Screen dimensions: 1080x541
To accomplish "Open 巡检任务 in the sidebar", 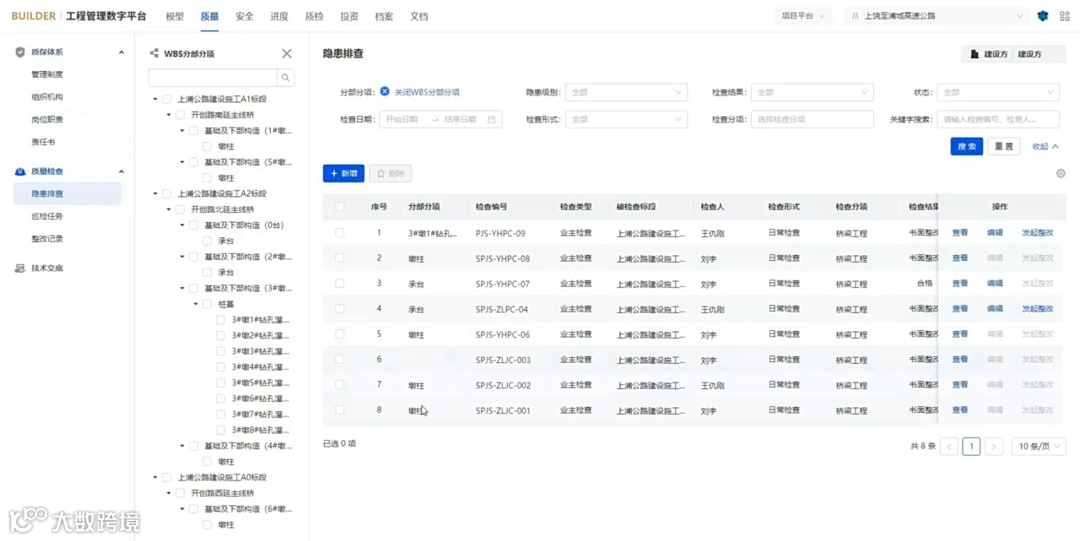I will (x=47, y=216).
